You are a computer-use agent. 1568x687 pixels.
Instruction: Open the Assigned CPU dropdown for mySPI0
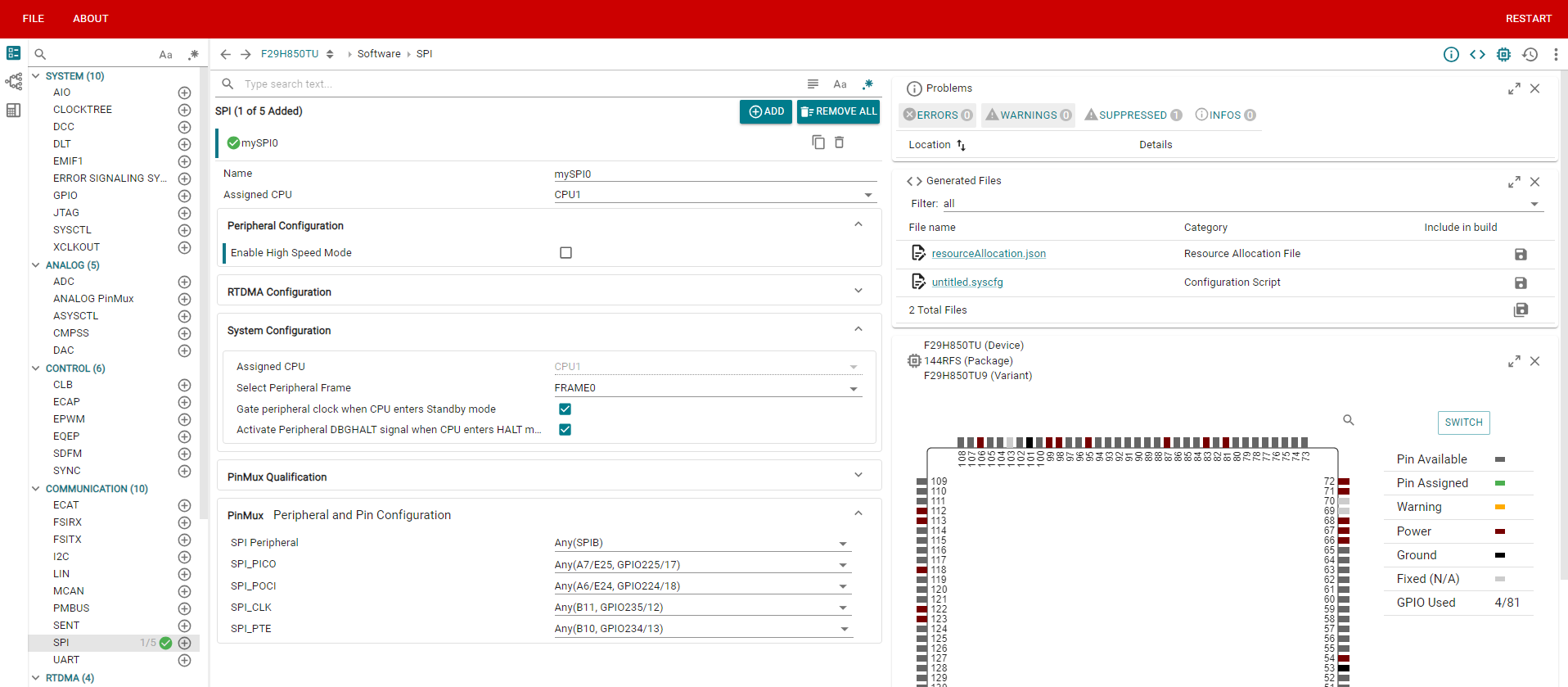[715, 195]
